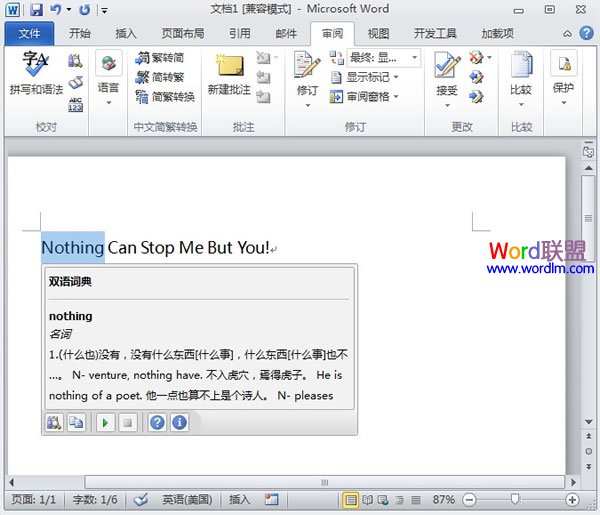Click the Delete Comment icon

[263, 58]
